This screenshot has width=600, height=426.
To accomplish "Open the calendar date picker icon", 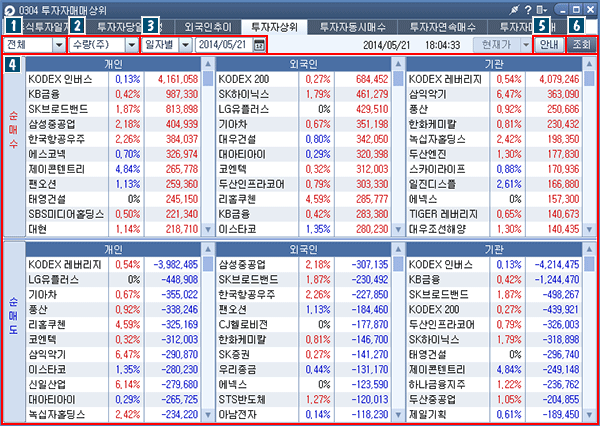I will [259, 45].
